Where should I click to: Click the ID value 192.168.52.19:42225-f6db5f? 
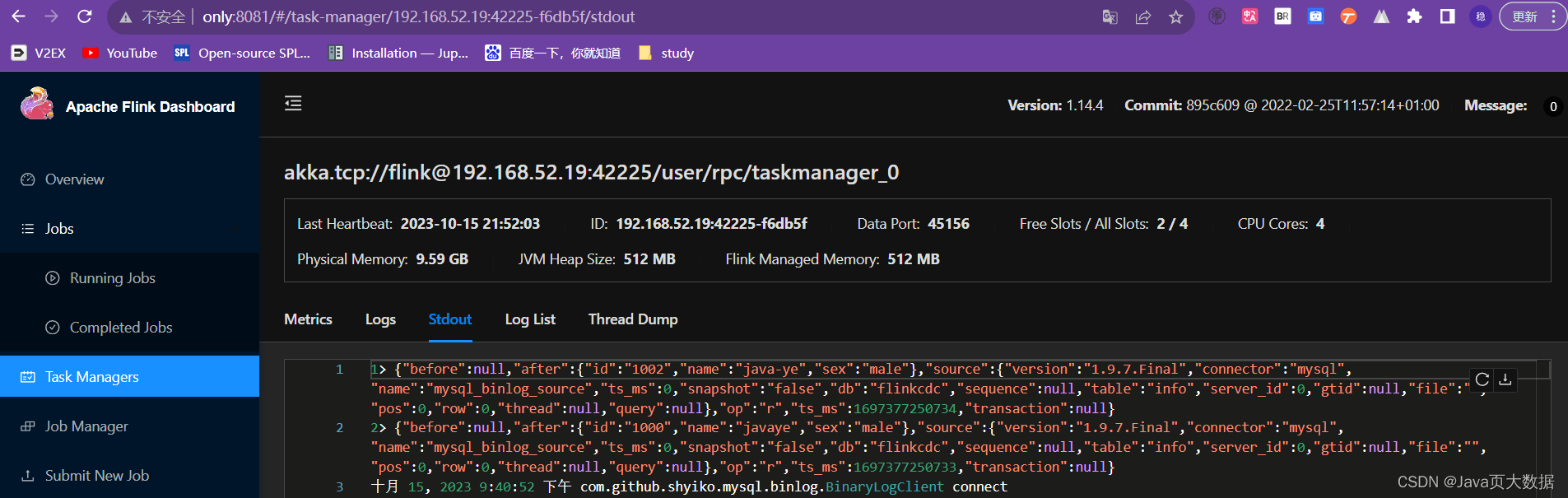point(711,224)
